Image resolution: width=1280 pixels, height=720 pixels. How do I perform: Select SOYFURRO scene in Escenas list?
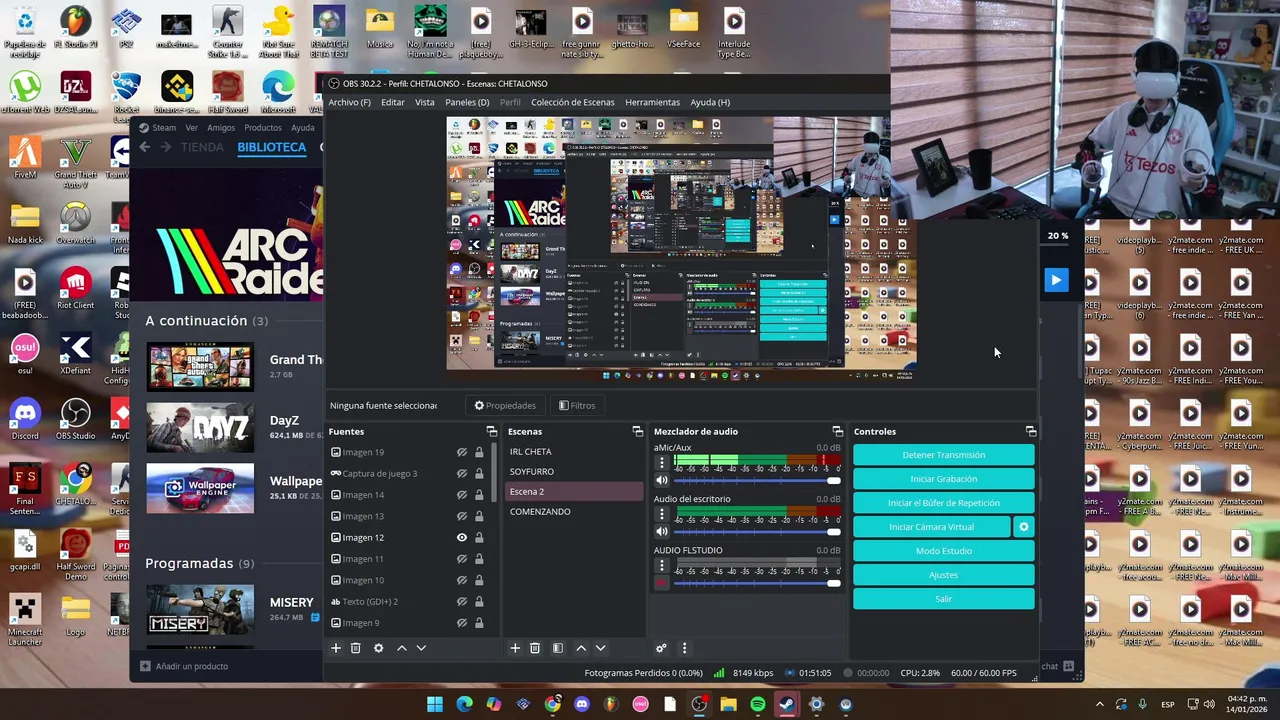click(x=574, y=471)
